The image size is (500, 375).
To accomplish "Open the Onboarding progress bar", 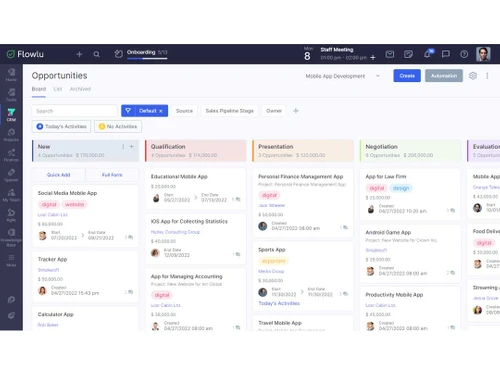I will pyautogui.click(x=147, y=58).
